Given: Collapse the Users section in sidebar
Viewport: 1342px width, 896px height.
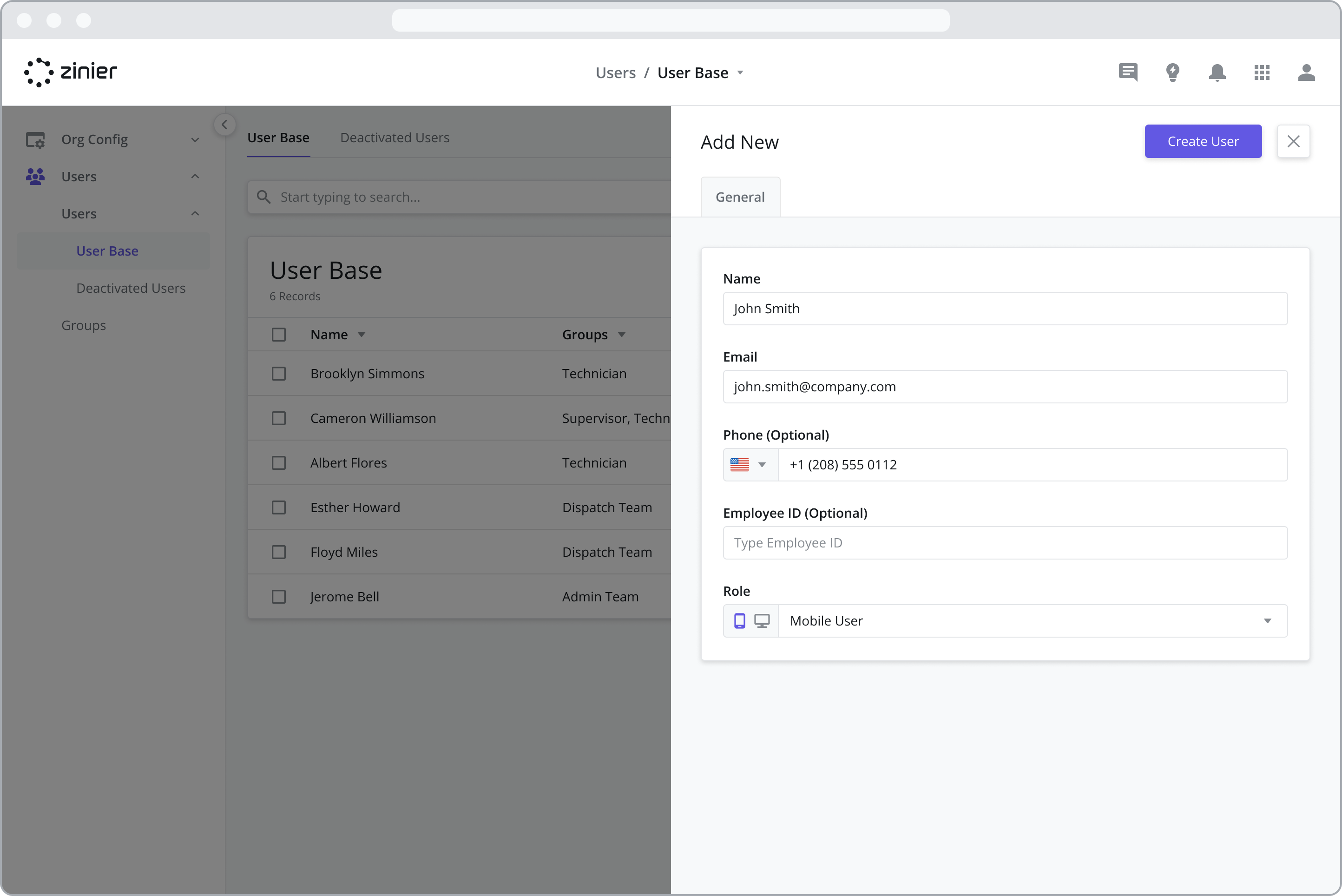Looking at the screenshot, I should pos(195,176).
